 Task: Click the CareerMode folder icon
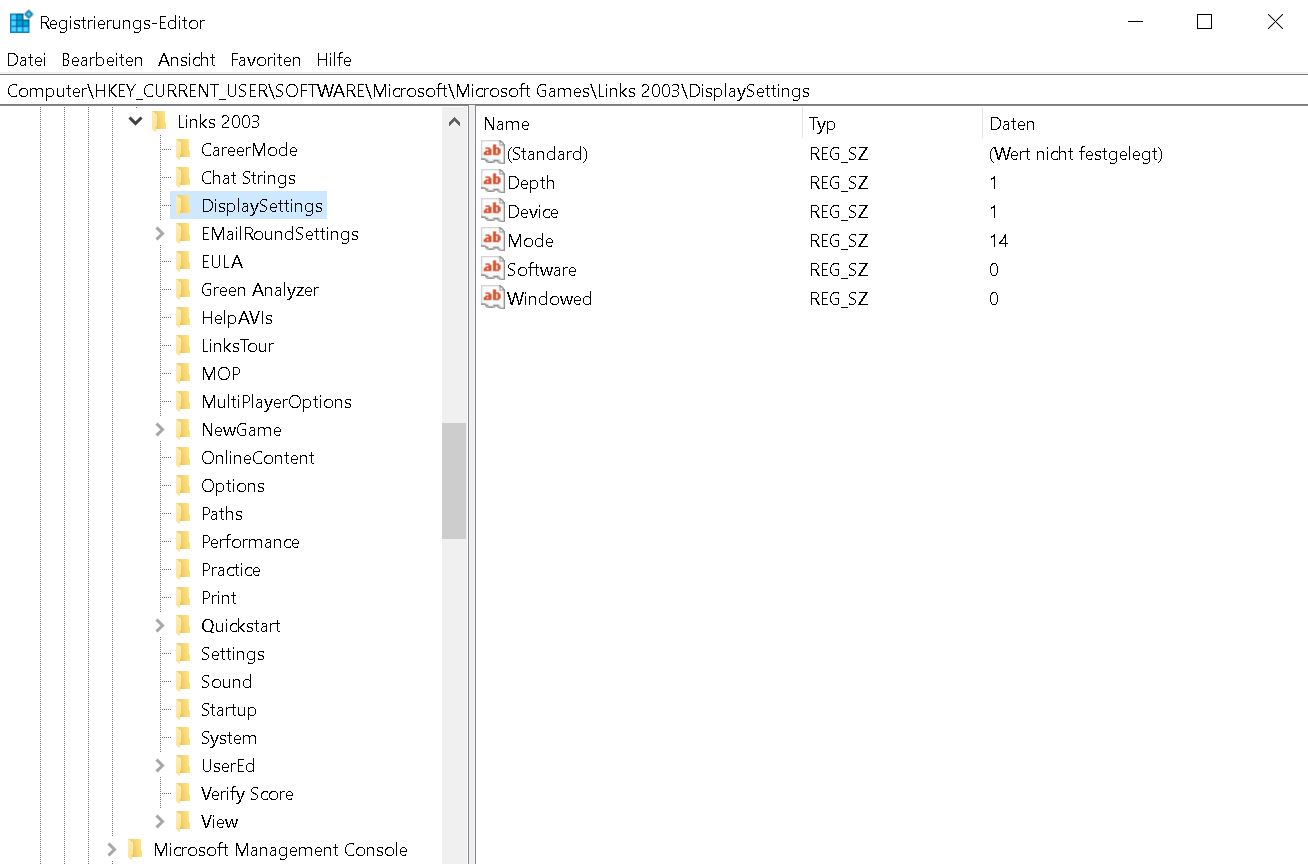coord(183,150)
